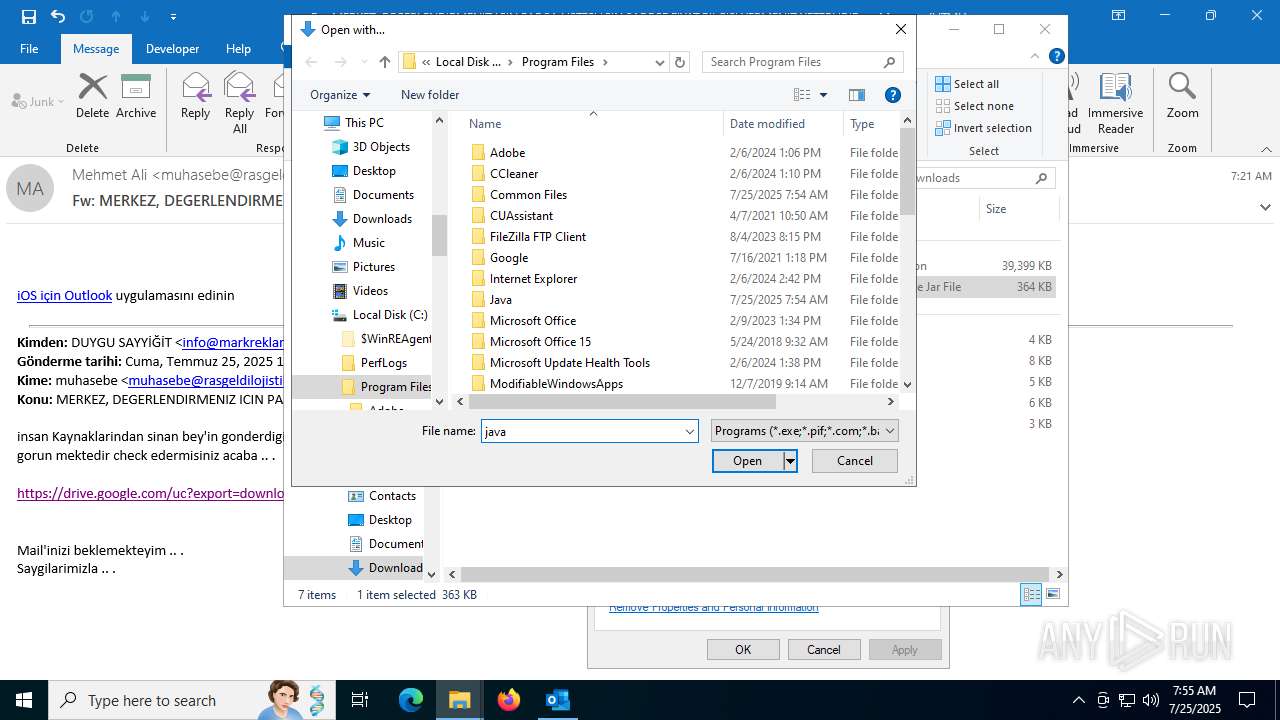Open the File name combo dropdown
The image size is (1280, 720).
coord(690,431)
